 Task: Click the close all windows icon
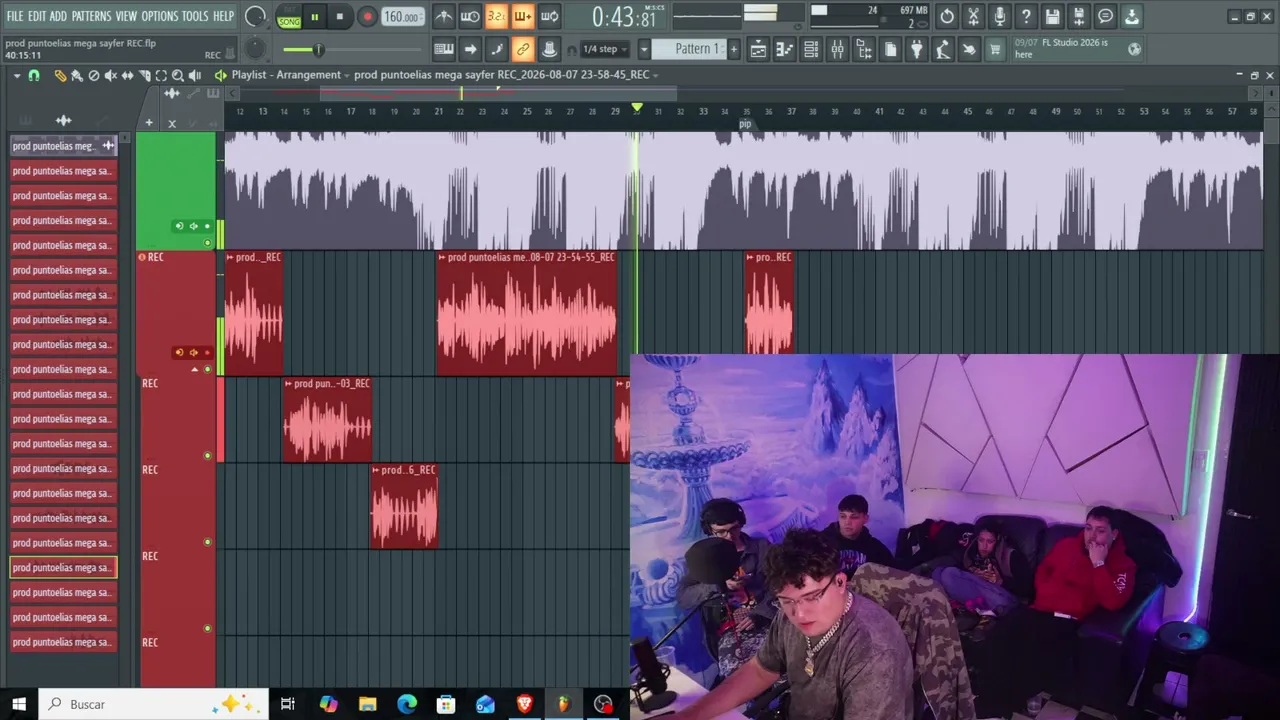pyautogui.click(x=968, y=49)
